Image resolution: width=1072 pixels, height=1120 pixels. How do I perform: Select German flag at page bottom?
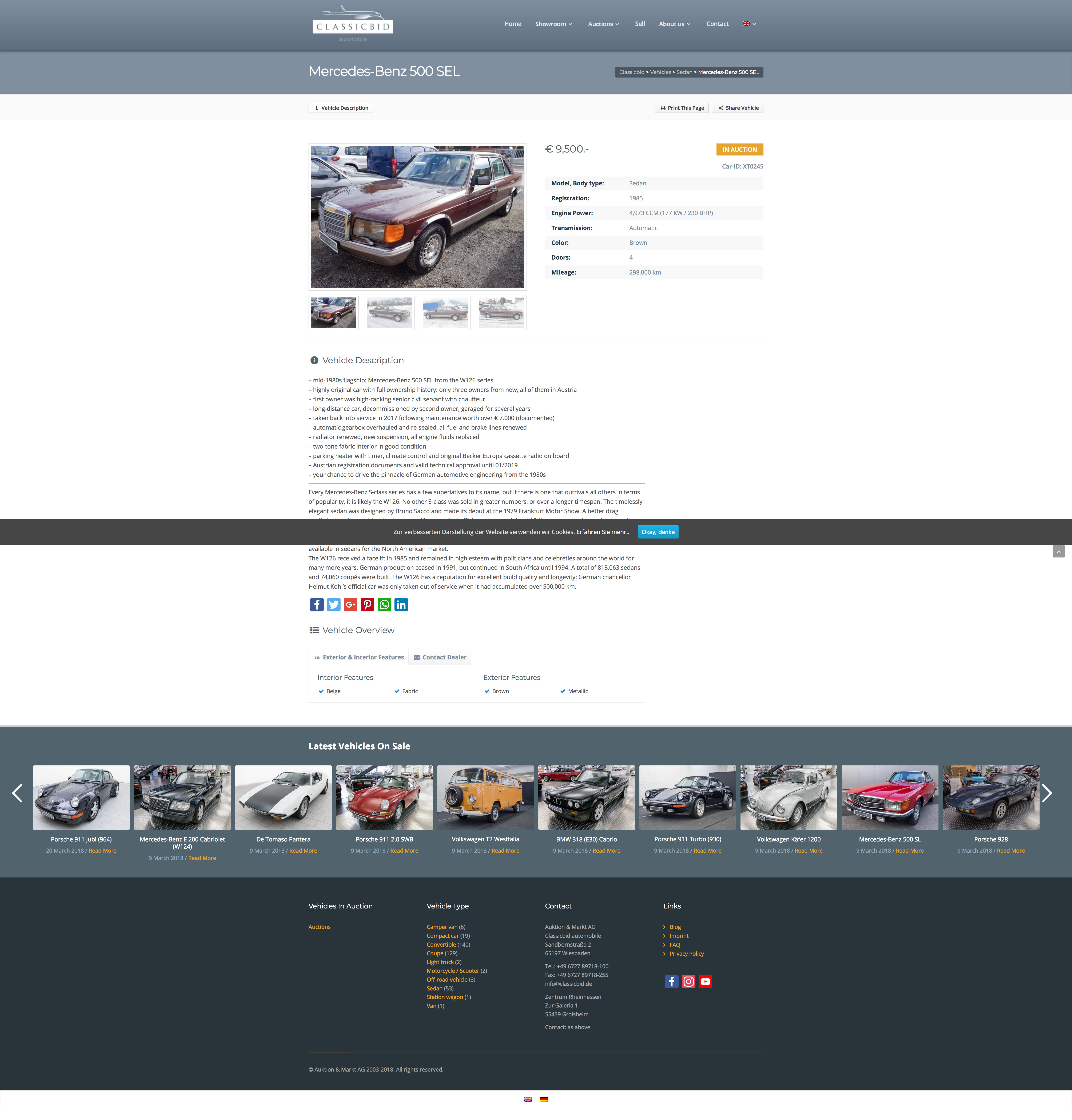tap(544, 1099)
